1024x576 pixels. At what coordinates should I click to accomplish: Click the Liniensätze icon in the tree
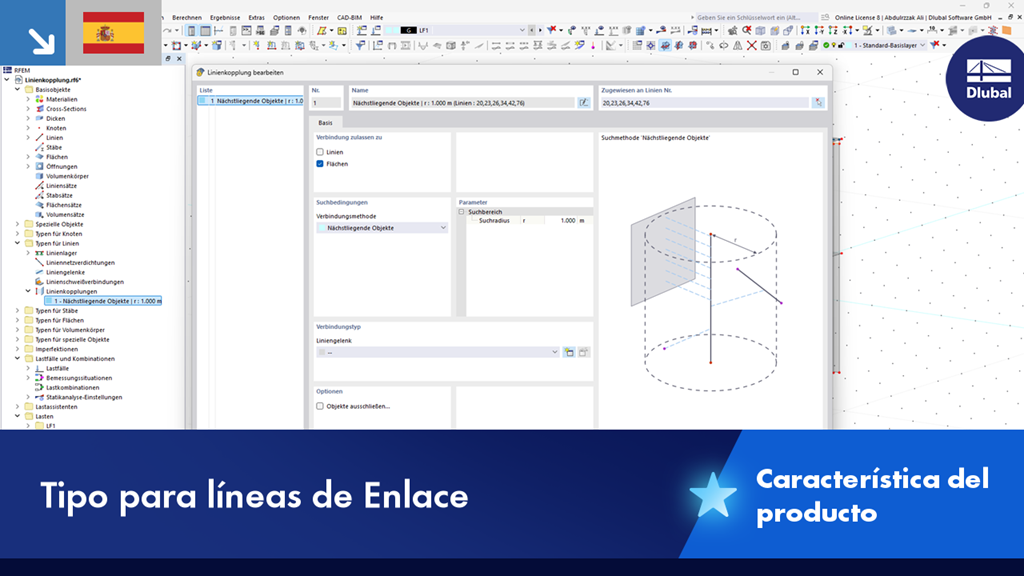click(x=39, y=185)
